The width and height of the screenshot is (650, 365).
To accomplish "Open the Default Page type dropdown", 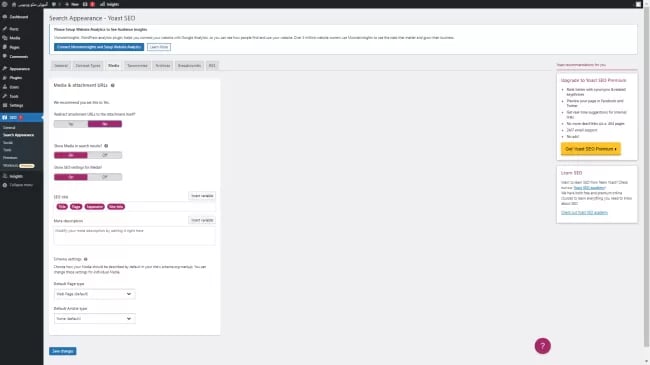I will coord(95,294).
